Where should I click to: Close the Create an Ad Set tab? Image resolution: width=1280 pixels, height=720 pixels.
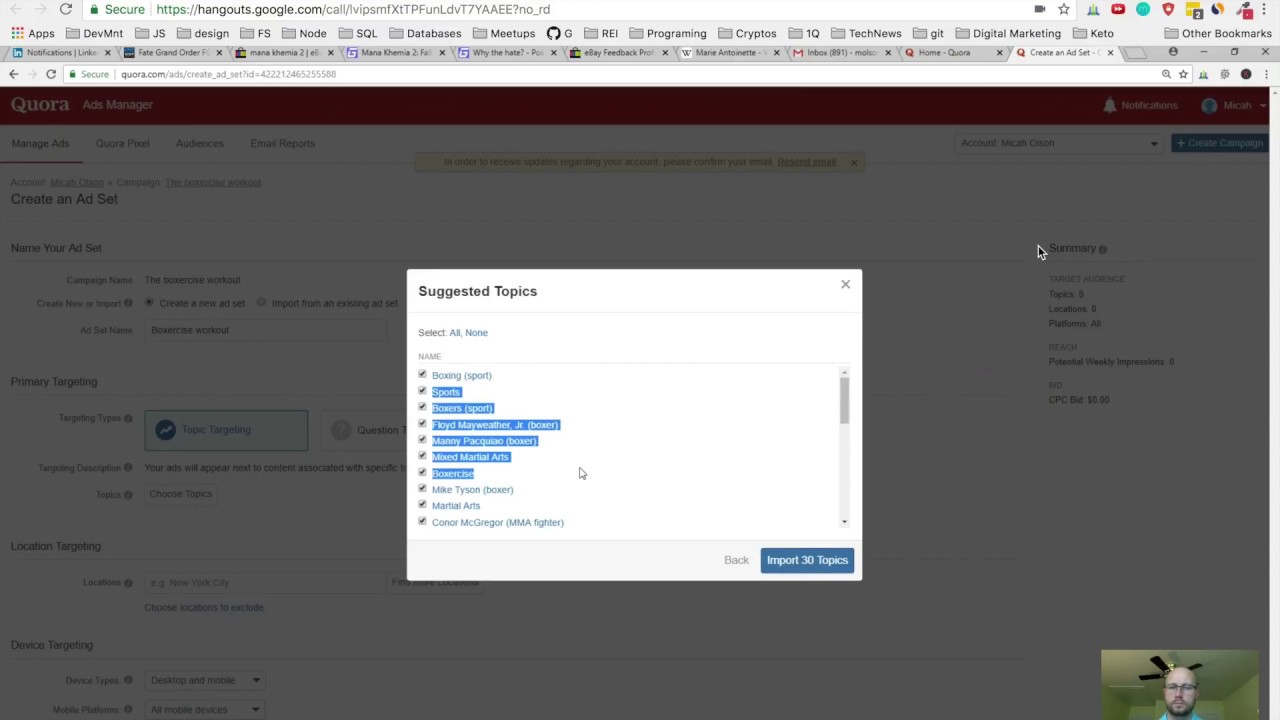[1110, 53]
